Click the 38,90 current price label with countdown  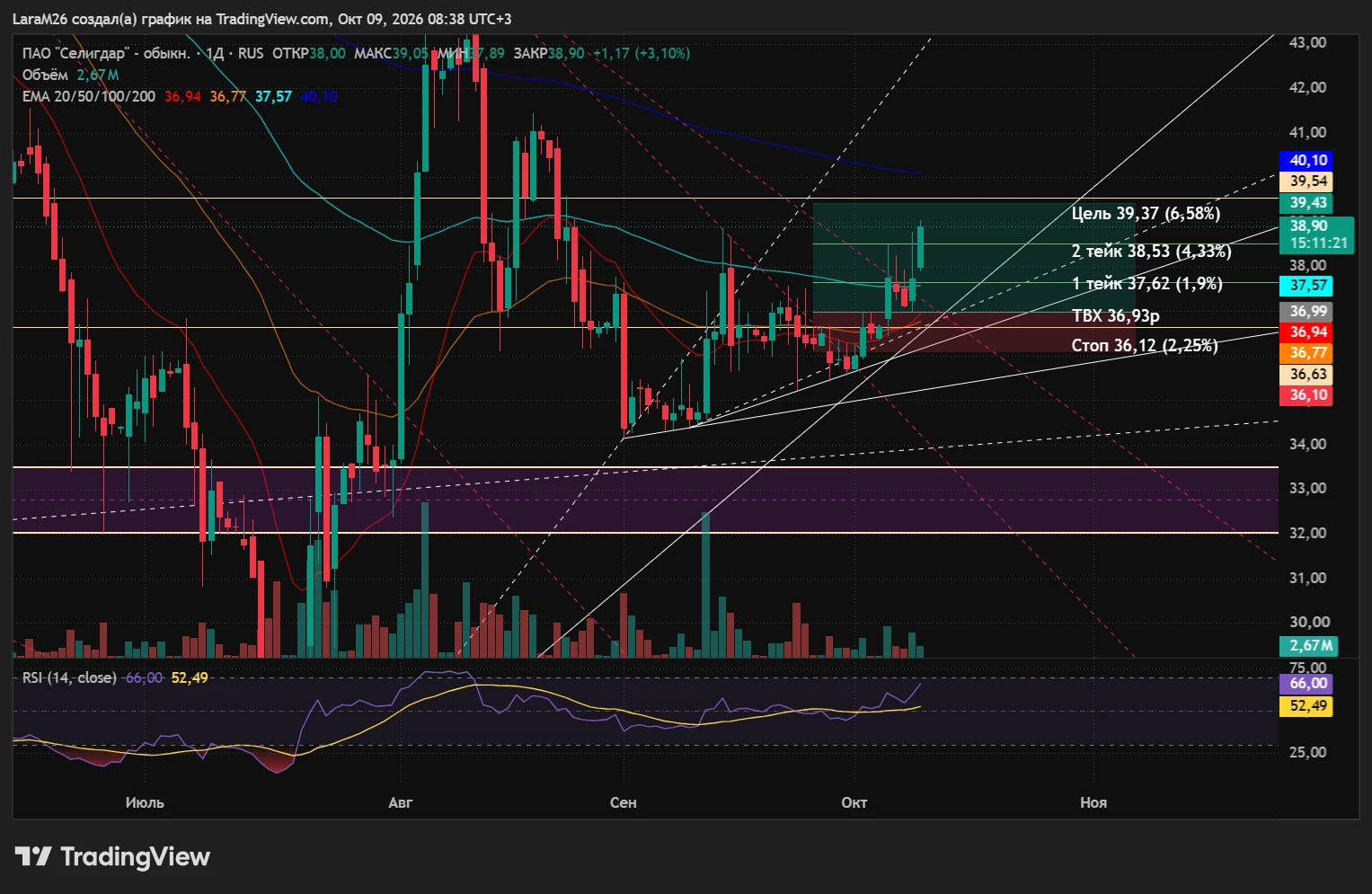coord(1317,235)
